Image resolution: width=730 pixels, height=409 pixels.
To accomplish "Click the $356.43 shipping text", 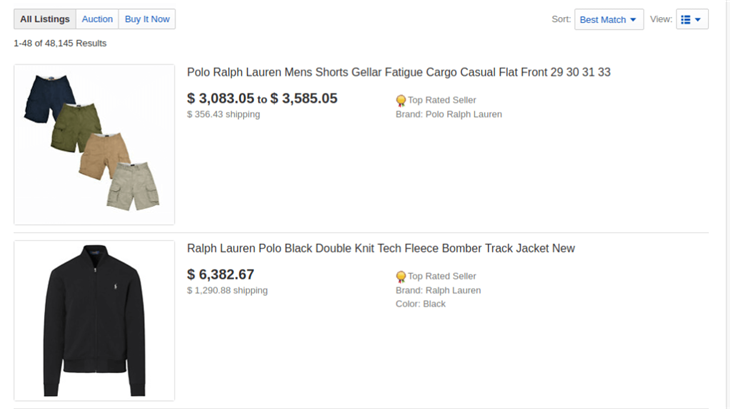I will coord(223,114).
